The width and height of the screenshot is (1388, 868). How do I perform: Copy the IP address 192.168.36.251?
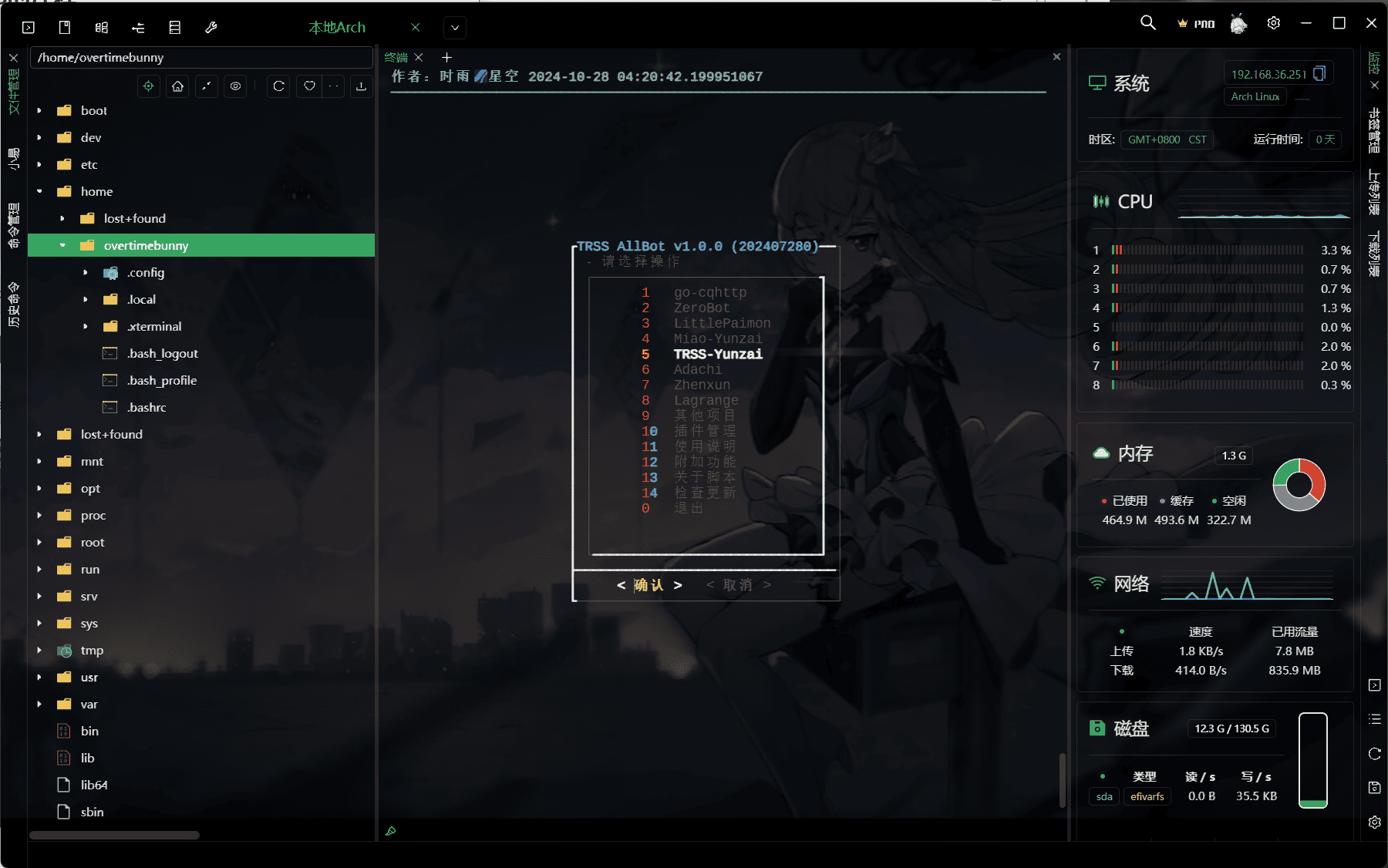coord(1319,73)
